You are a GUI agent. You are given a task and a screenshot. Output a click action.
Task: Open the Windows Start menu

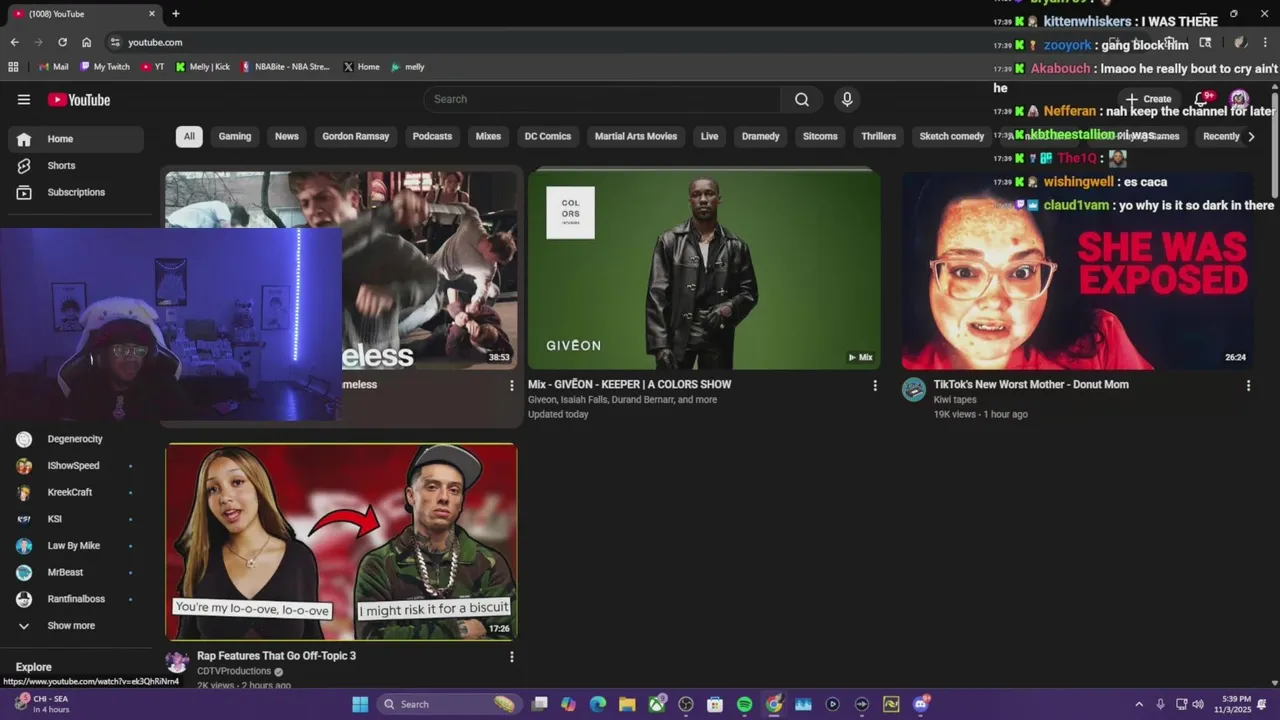pyautogui.click(x=360, y=704)
